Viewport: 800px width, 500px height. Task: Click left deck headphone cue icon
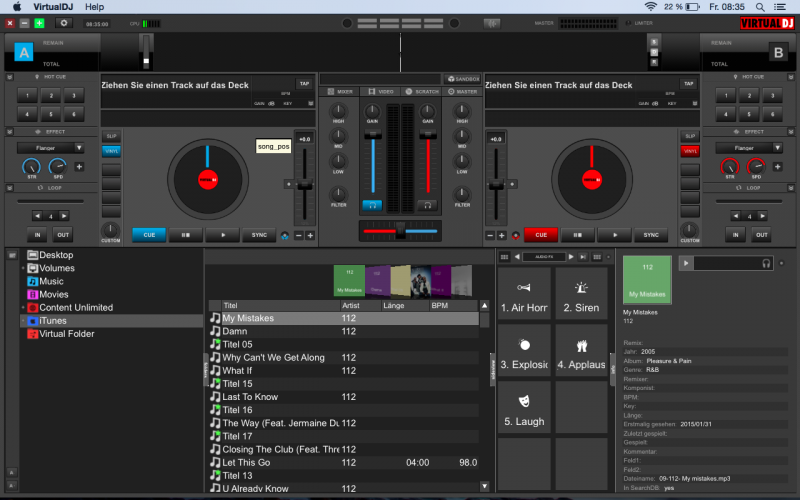click(371, 205)
